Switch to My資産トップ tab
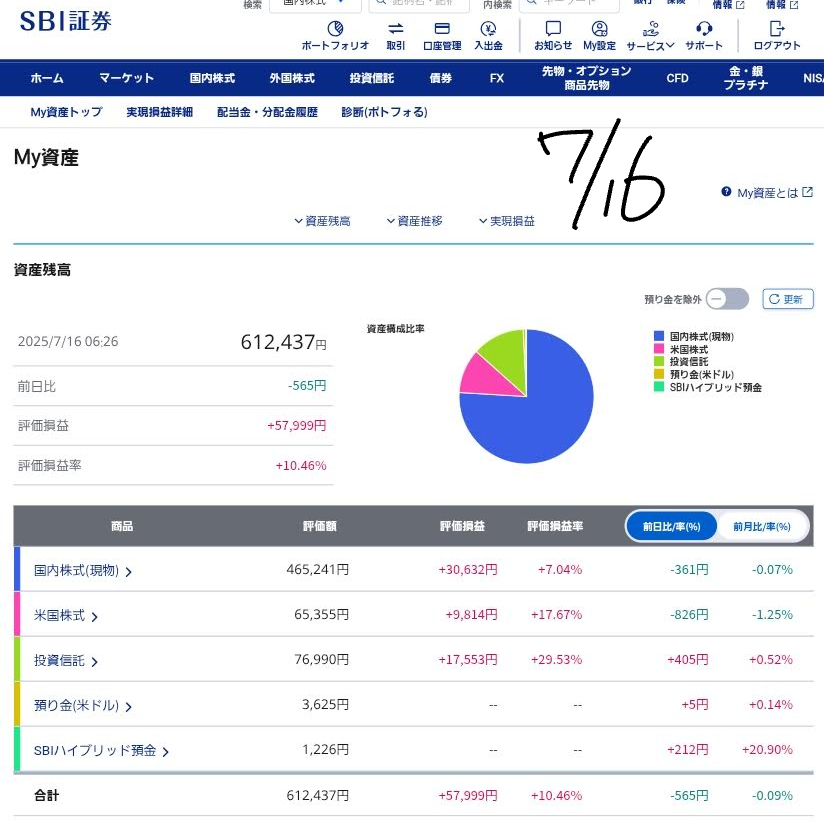Viewport: 824px width, 827px height. [x=66, y=112]
